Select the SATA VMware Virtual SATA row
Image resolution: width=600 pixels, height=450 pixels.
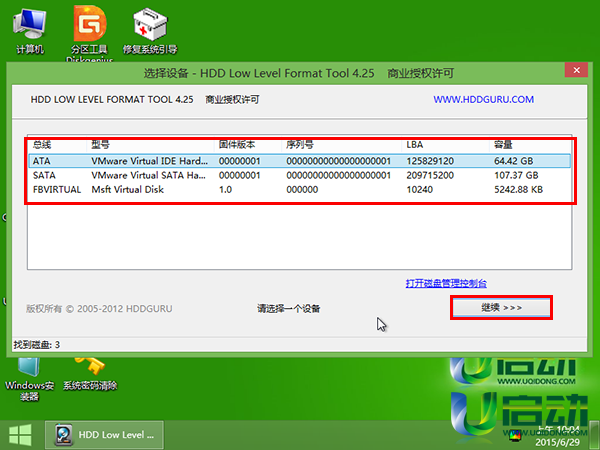point(300,175)
